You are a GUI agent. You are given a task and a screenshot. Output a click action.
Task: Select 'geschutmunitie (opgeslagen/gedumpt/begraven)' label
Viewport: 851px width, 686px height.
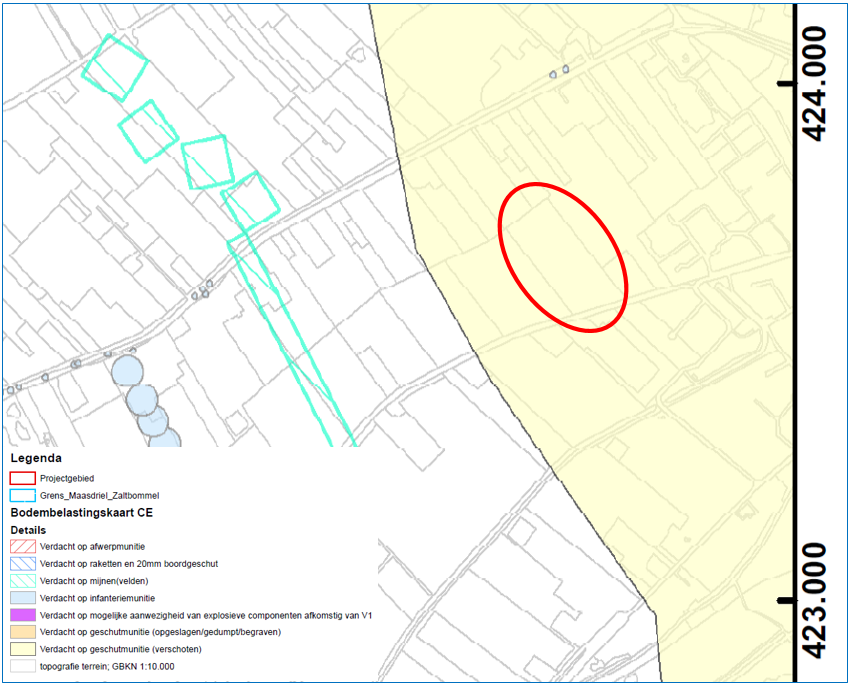click(160, 632)
